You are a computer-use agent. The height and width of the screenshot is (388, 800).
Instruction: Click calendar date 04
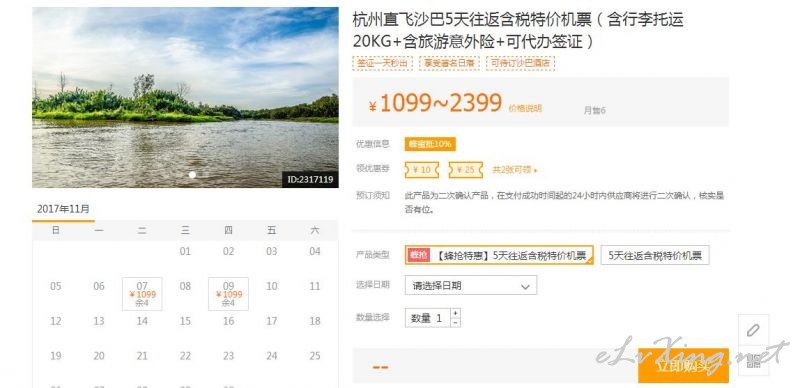[x=315, y=251]
